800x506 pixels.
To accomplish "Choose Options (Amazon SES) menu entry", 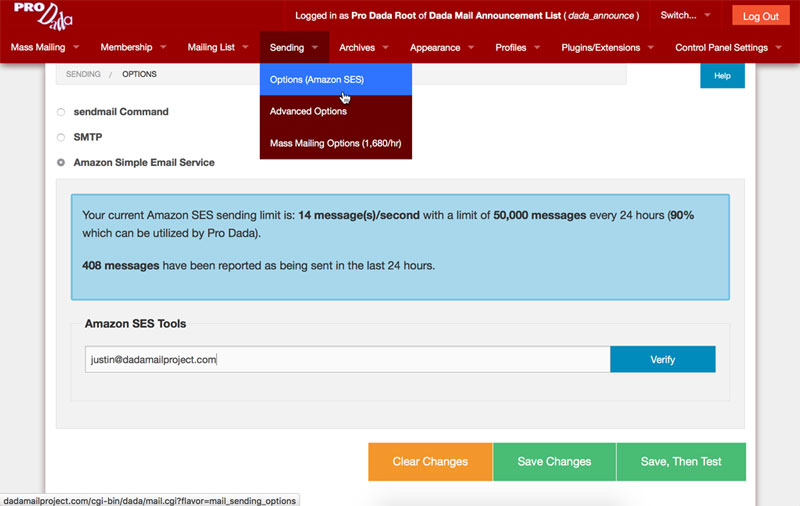I will pyautogui.click(x=336, y=80).
